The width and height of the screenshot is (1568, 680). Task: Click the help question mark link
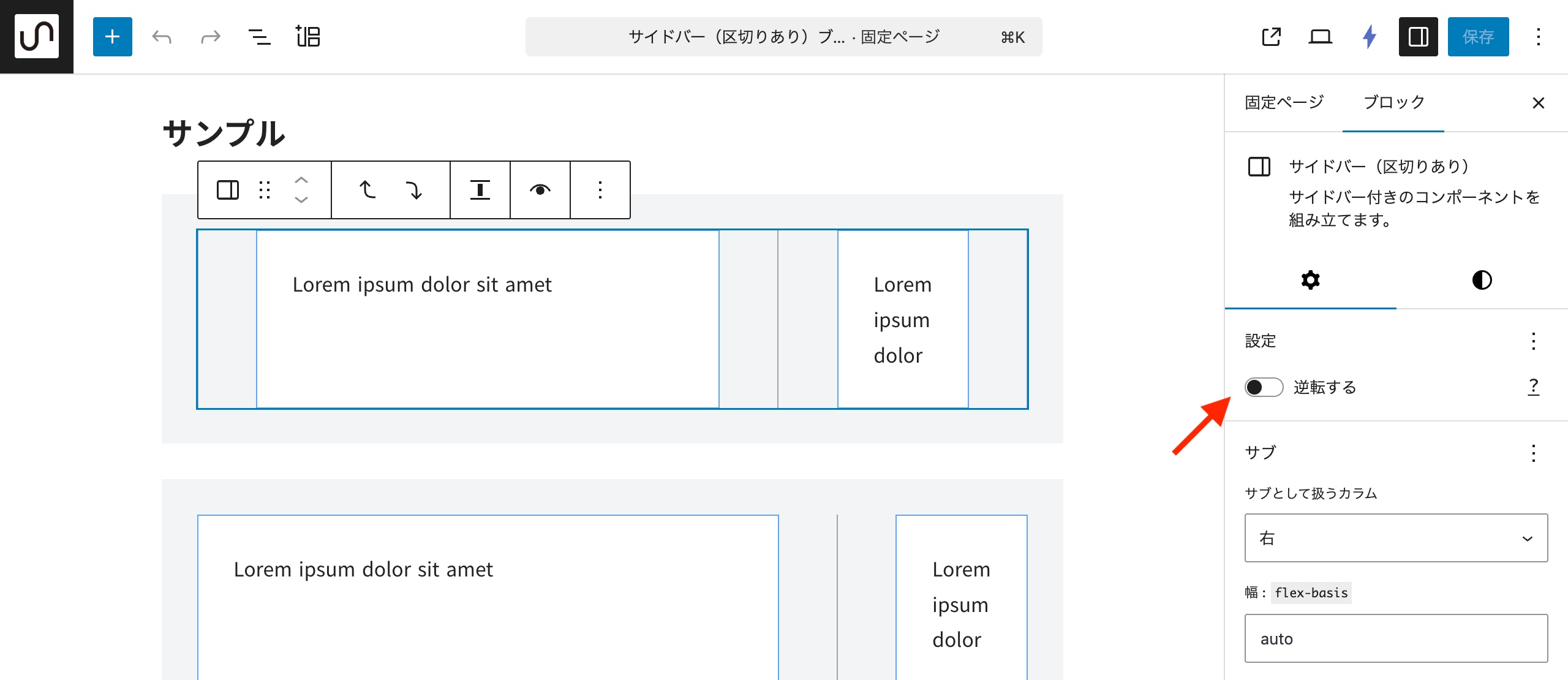[1533, 387]
